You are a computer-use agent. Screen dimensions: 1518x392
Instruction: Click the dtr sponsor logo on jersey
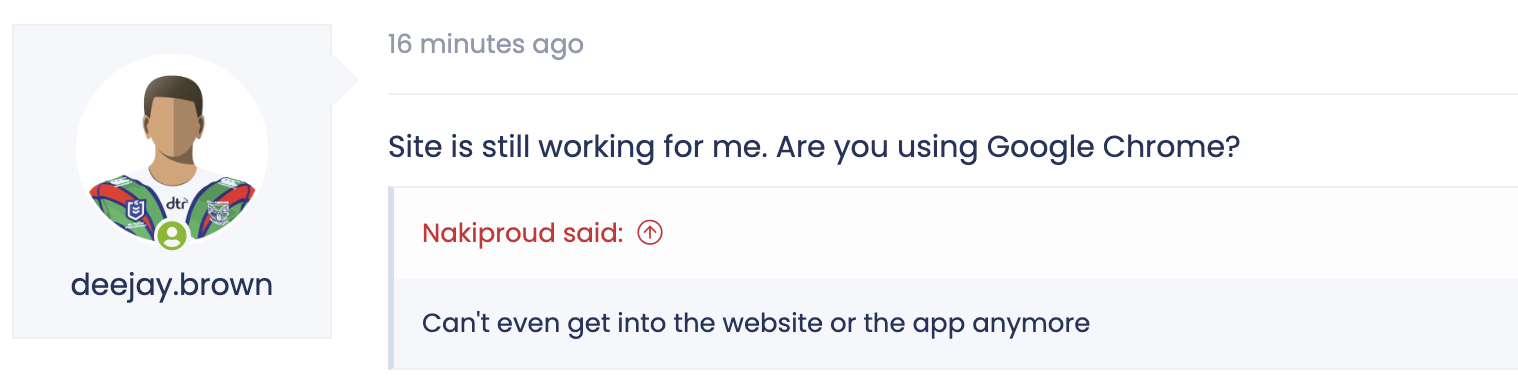(x=176, y=204)
